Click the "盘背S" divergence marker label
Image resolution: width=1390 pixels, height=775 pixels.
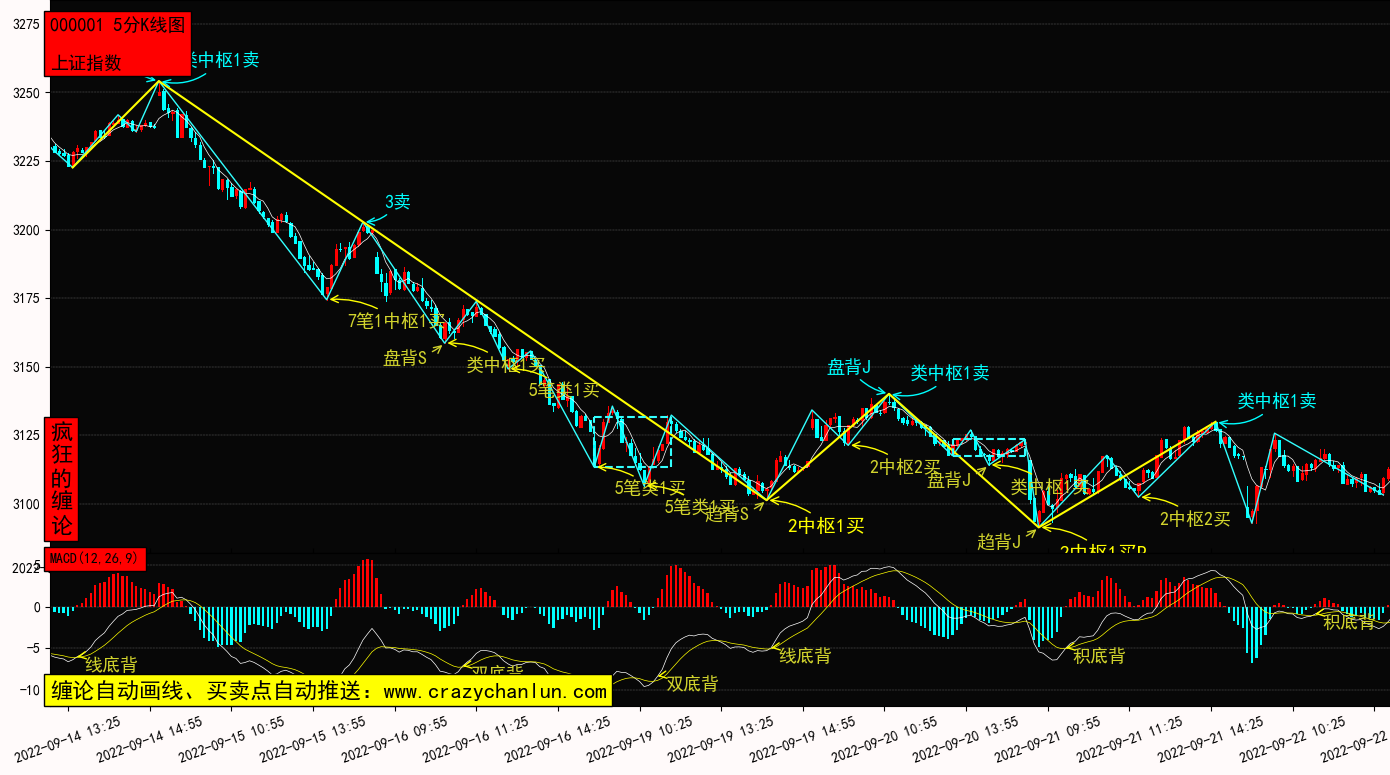click(405, 358)
